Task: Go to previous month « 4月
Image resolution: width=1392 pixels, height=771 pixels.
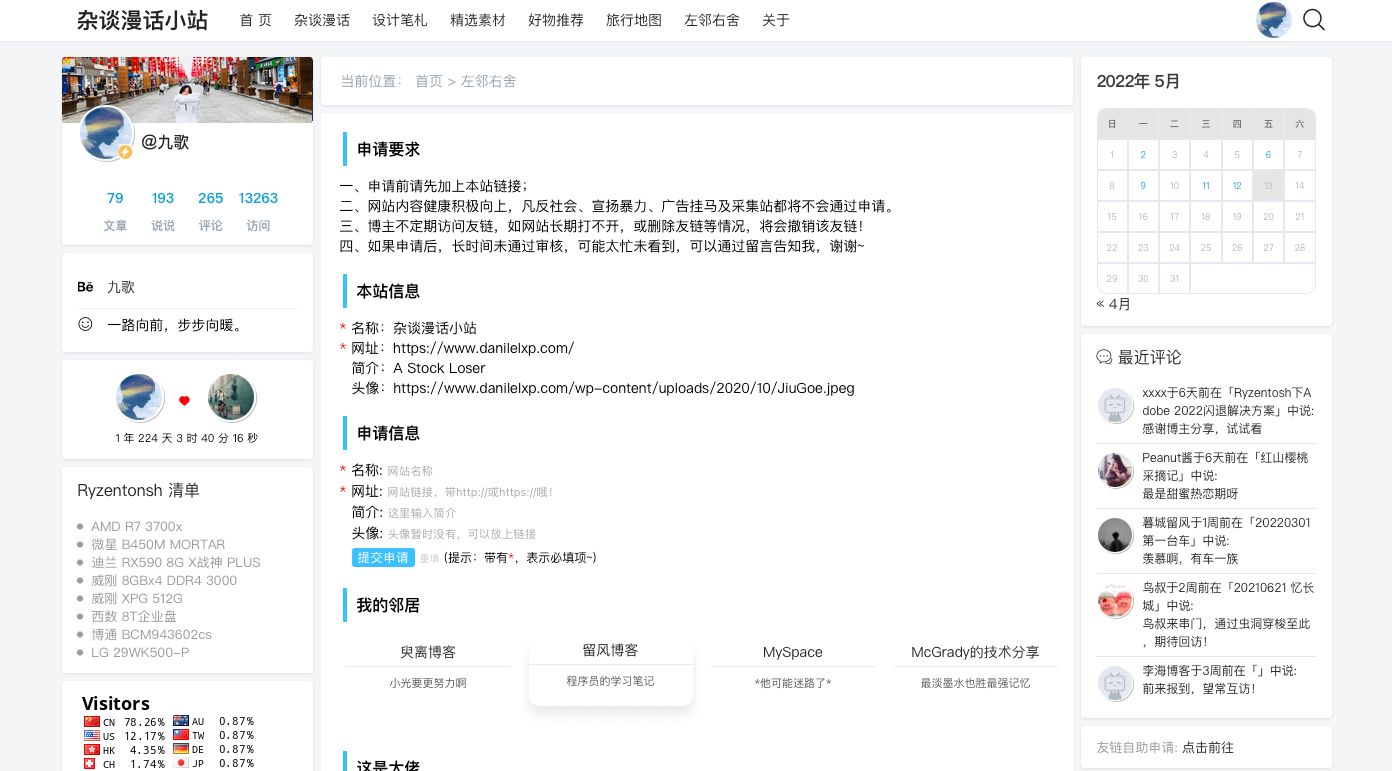Action: 1114,304
